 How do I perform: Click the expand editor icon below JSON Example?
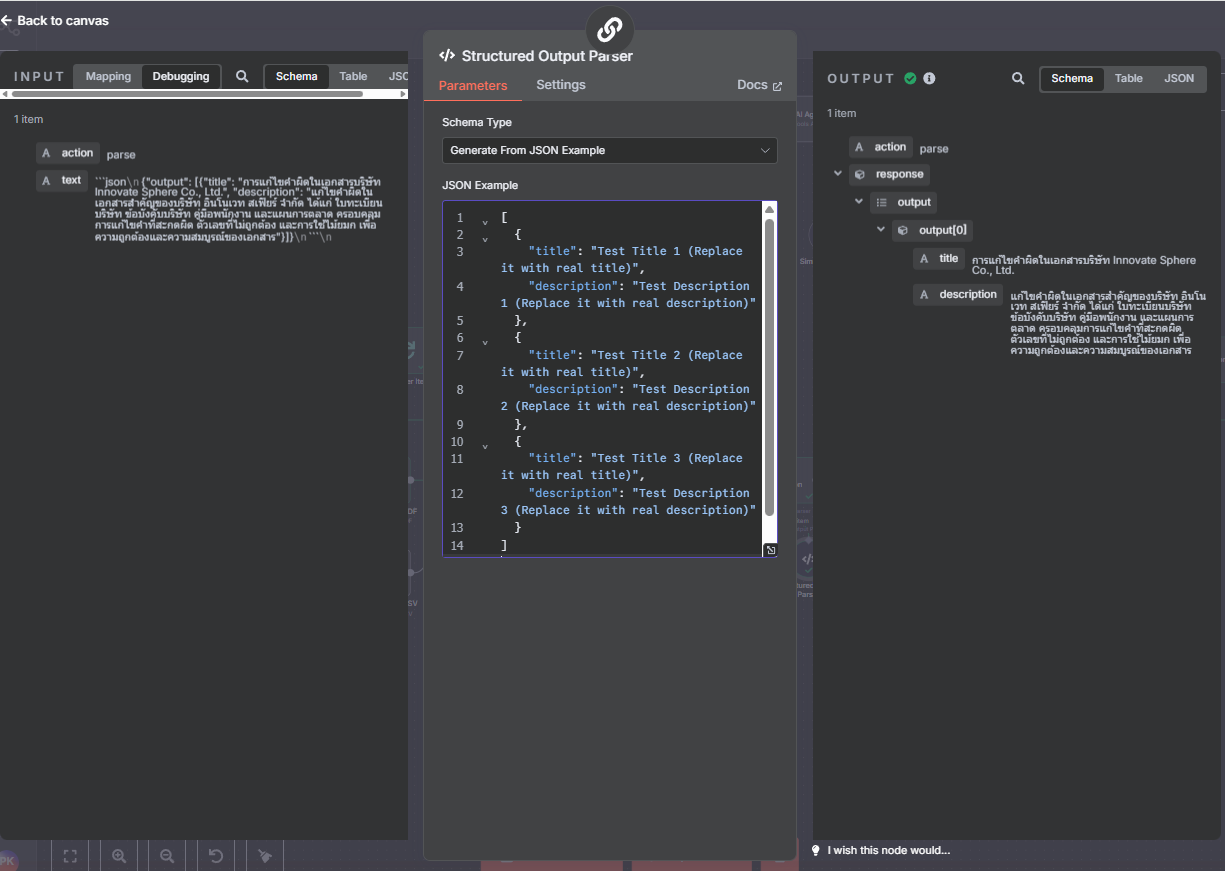(770, 550)
